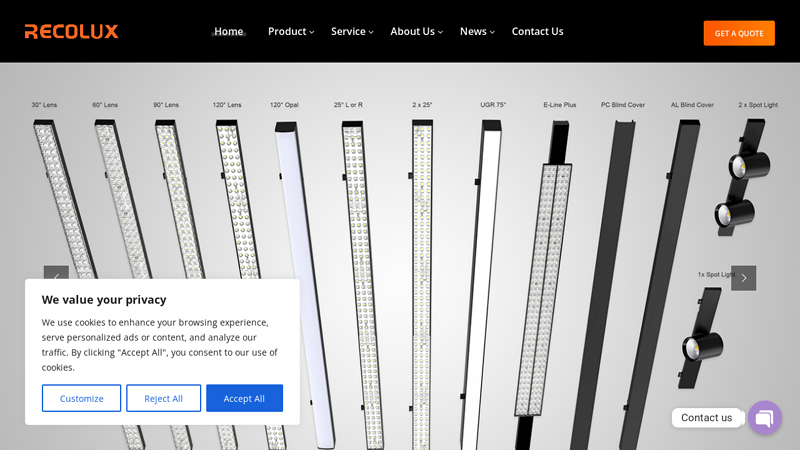The image size is (800, 450).
Task: Click Accept All cookies button
Action: point(244,398)
